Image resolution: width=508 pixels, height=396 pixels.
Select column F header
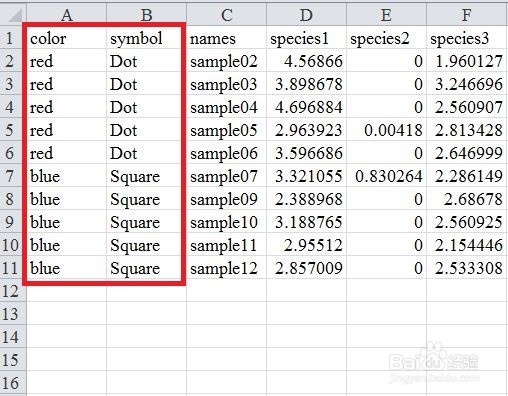466,15
